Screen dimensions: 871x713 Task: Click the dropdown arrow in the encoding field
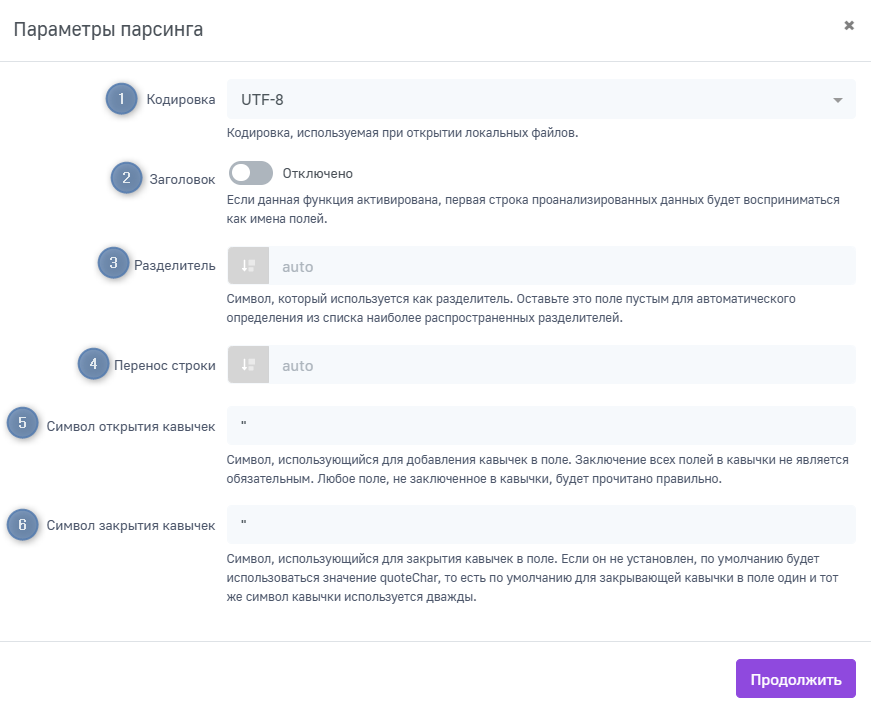coord(837,100)
